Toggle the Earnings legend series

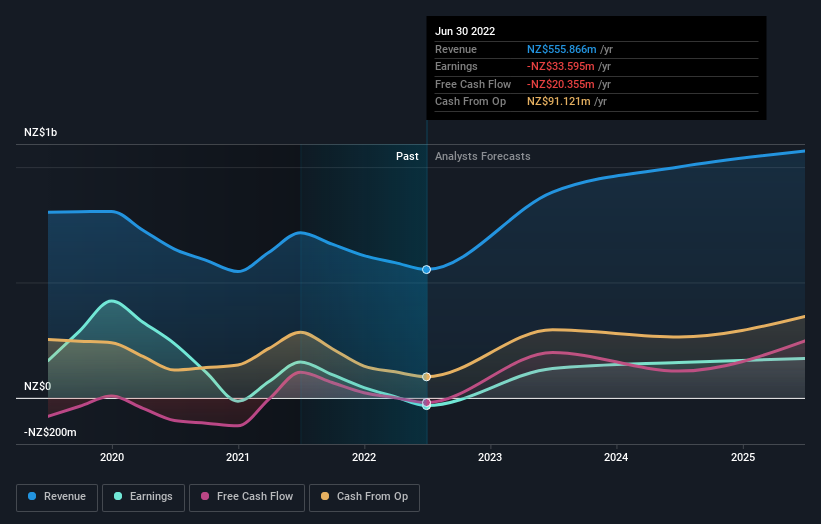coord(143,497)
